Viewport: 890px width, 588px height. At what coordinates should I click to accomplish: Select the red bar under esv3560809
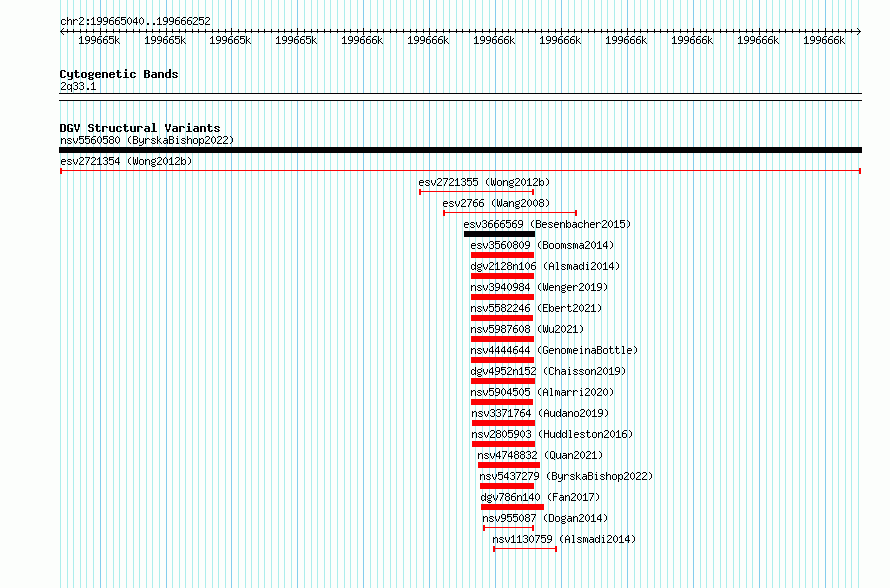[x=502, y=255]
